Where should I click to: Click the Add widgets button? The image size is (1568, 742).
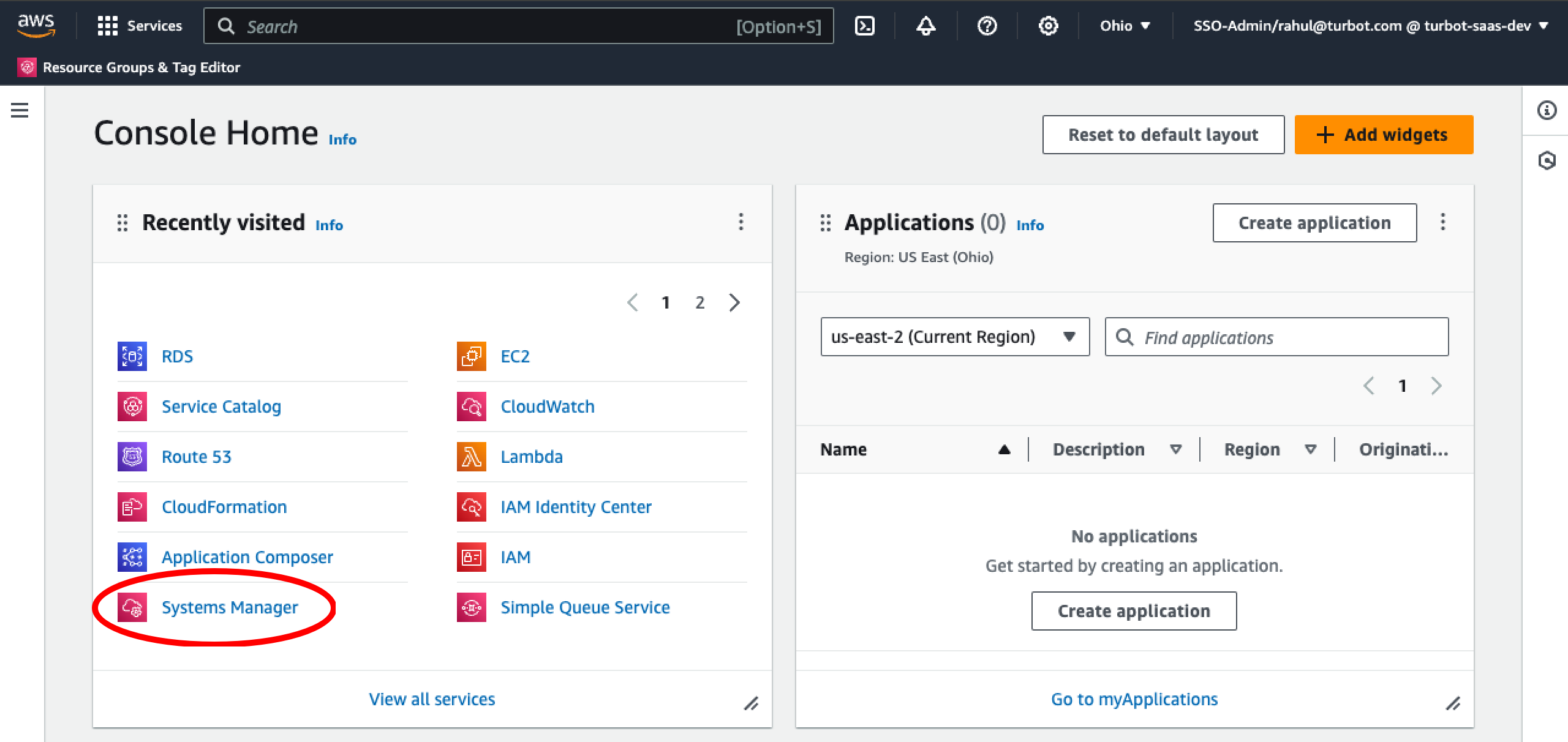(x=1384, y=134)
